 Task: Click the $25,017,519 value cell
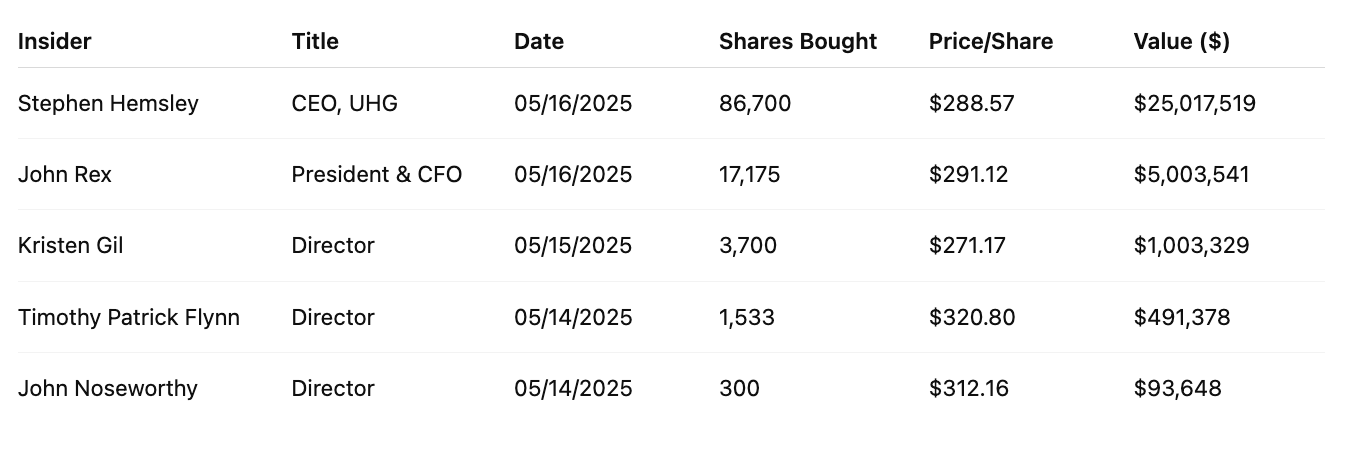coord(1195,104)
